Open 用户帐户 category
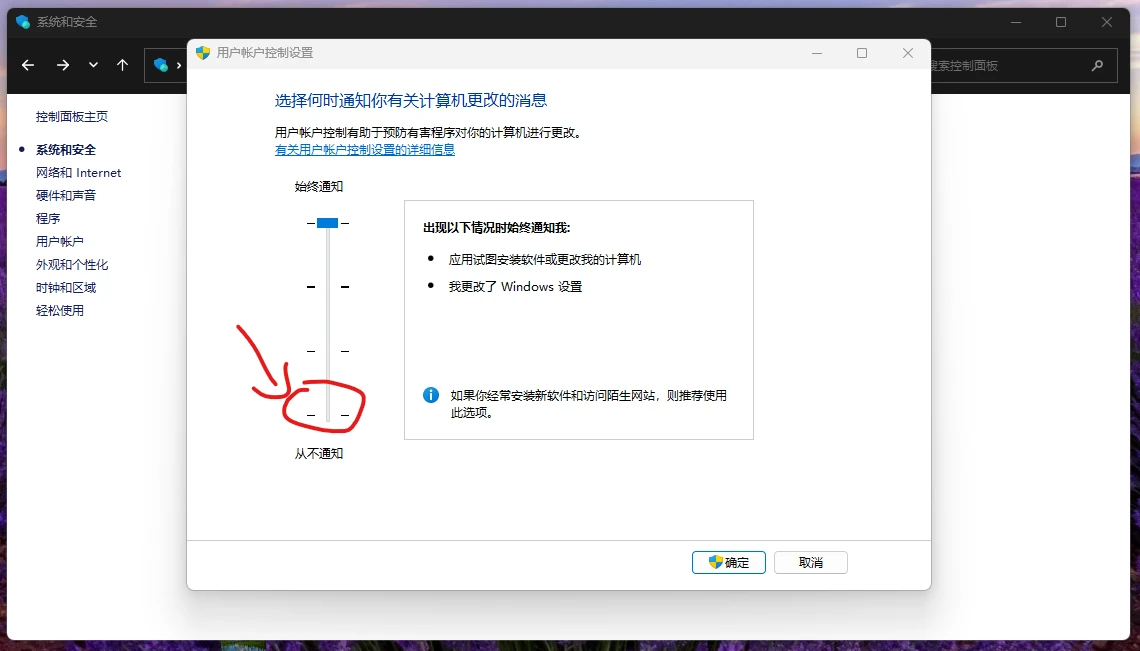 point(60,242)
